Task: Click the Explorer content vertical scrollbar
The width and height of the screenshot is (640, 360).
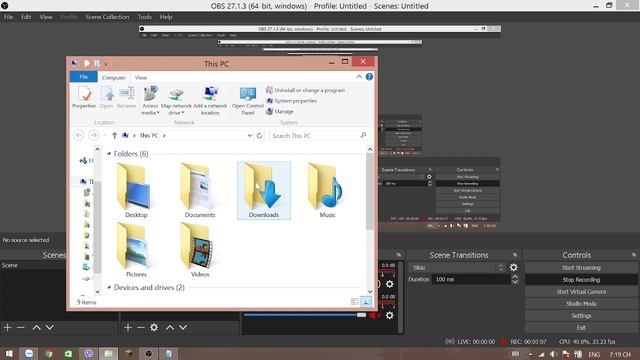Action: coord(370,192)
